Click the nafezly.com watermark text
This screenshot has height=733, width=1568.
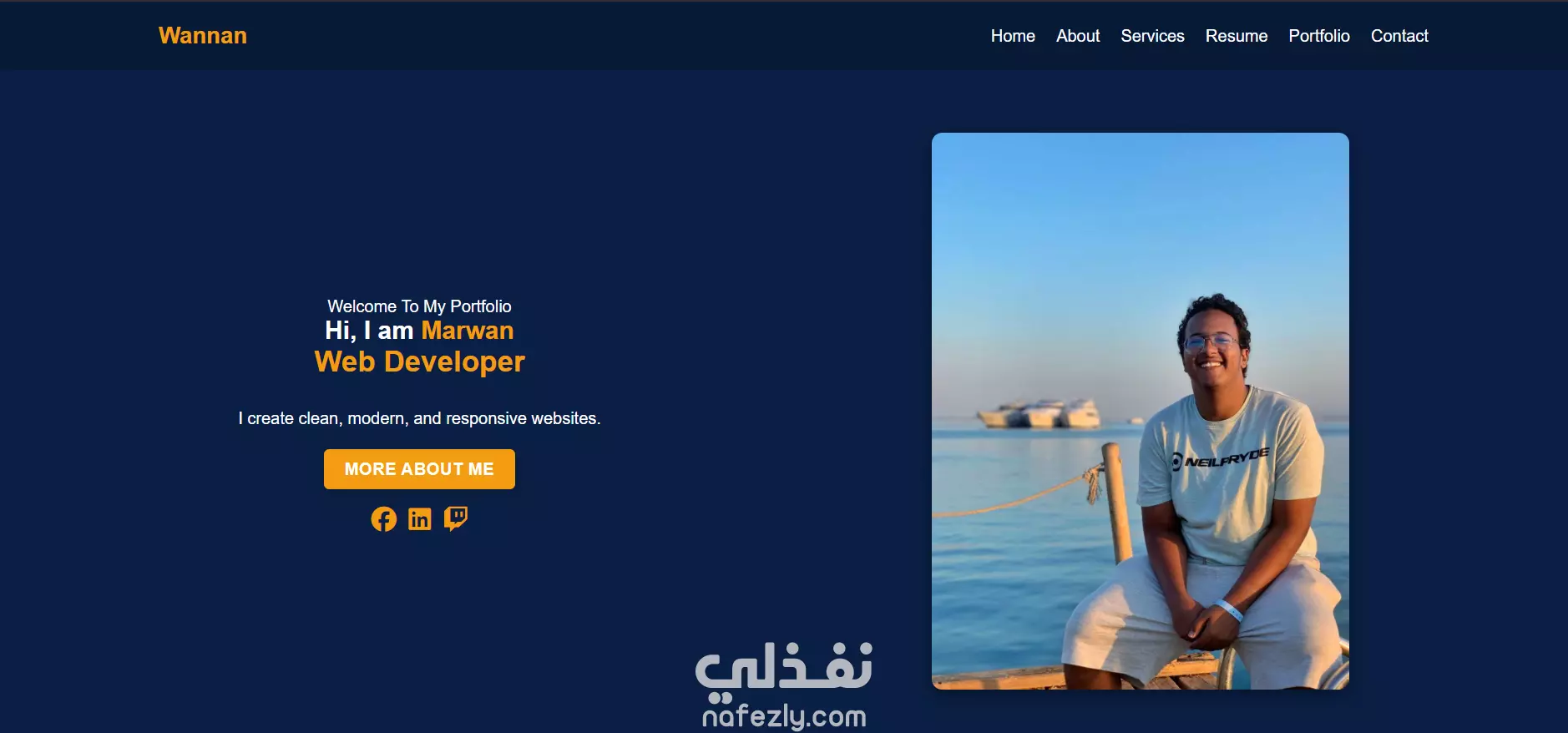click(x=784, y=716)
